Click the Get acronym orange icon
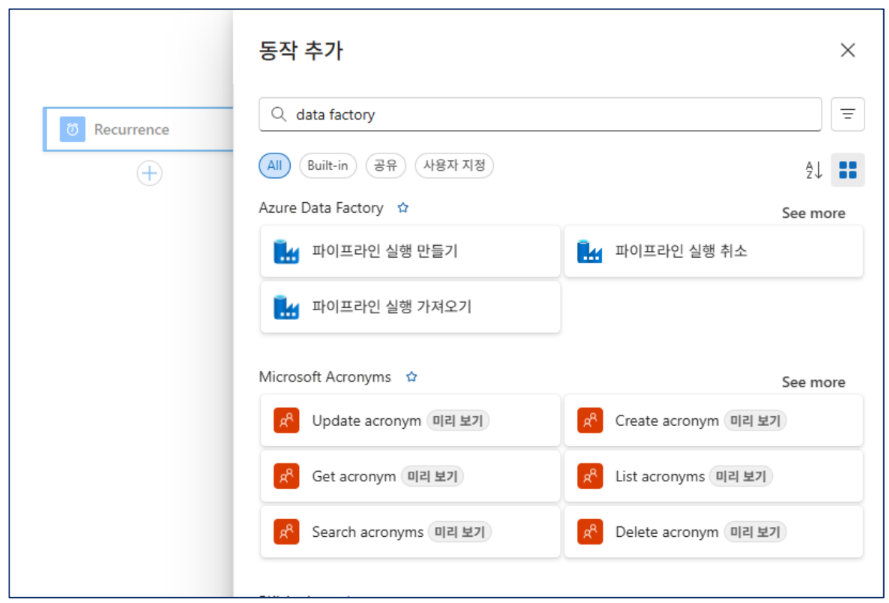The width and height of the screenshot is (889, 603). (x=286, y=476)
